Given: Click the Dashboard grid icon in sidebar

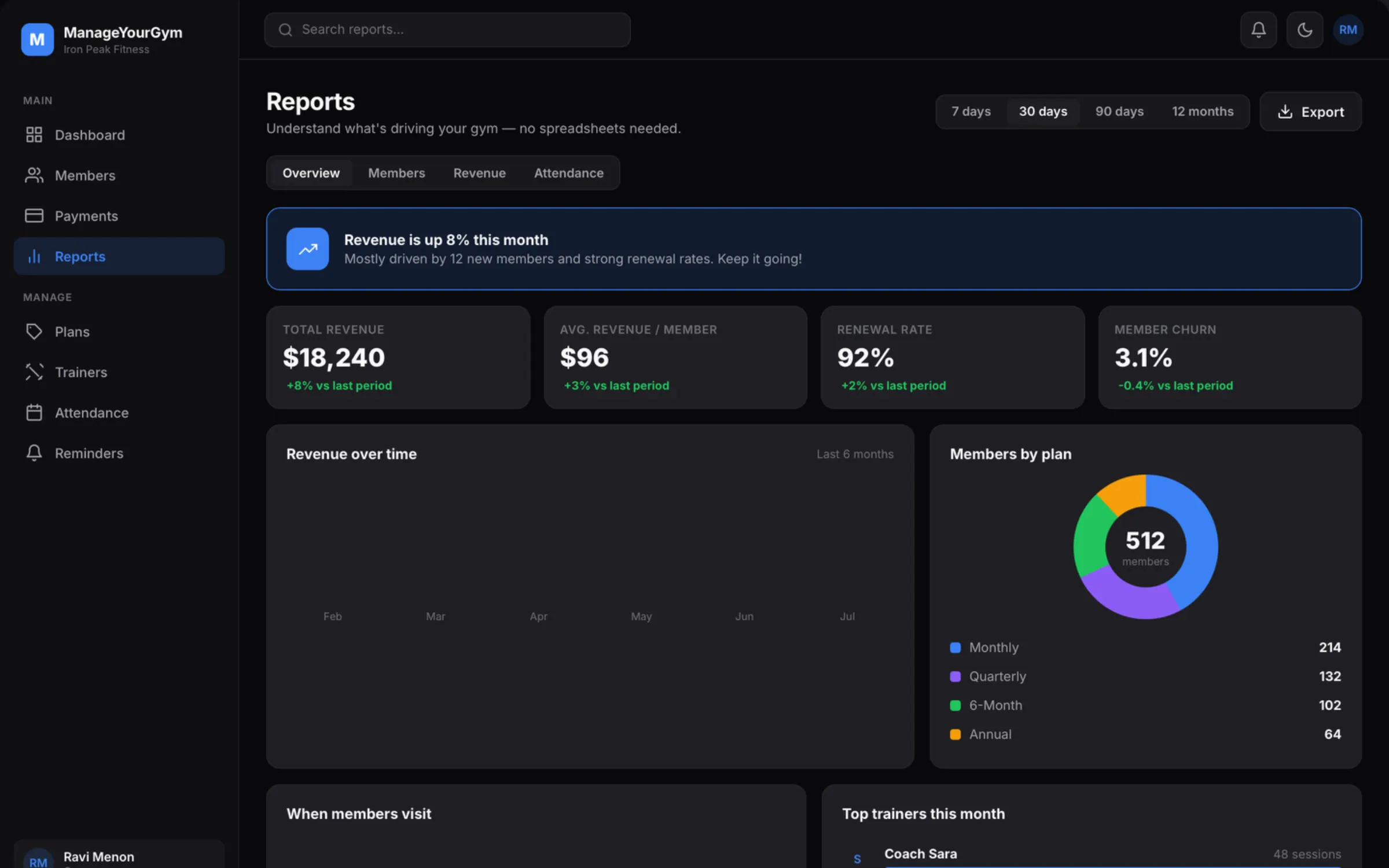Looking at the screenshot, I should point(34,135).
